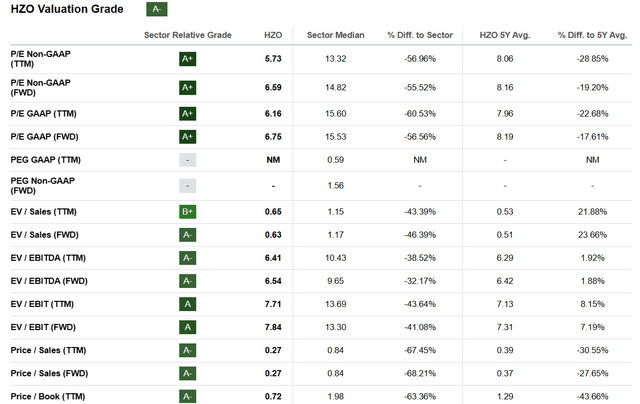Screen dimensions: 640x404
Task: Click the A- grade badge for Price / Book (TTM)
Action: pos(187,396)
